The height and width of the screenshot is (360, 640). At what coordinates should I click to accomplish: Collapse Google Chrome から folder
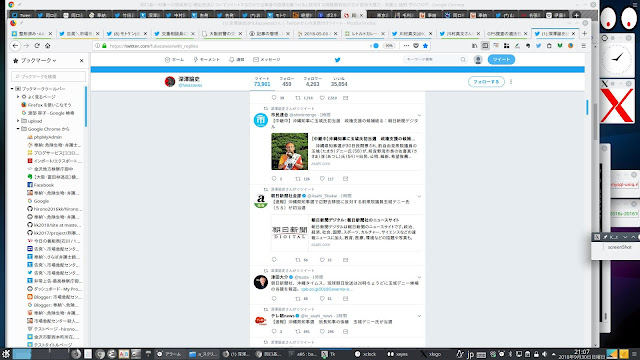coord(18,129)
